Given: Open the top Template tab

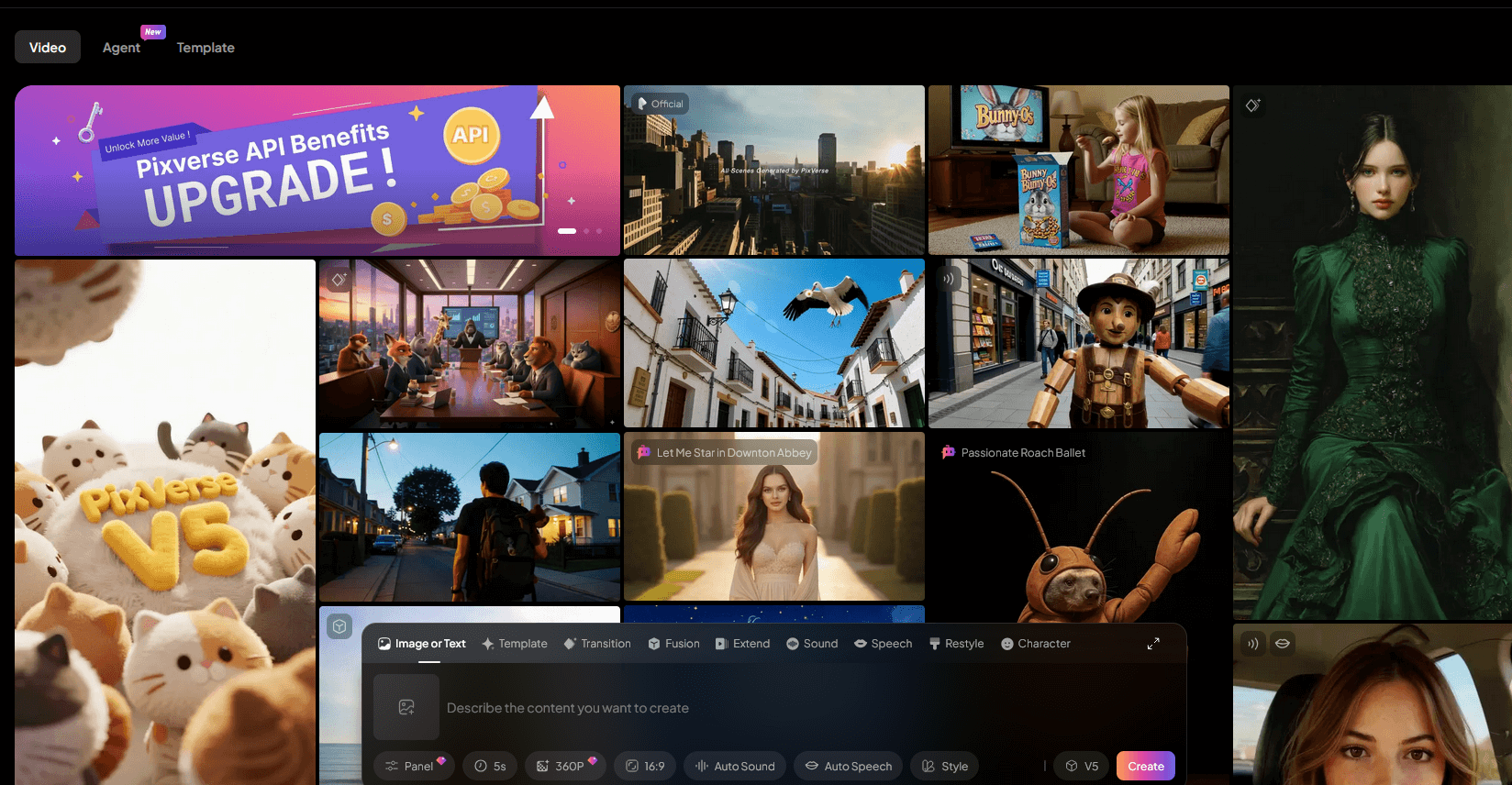Looking at the screenshot, I should pos(206,48).
